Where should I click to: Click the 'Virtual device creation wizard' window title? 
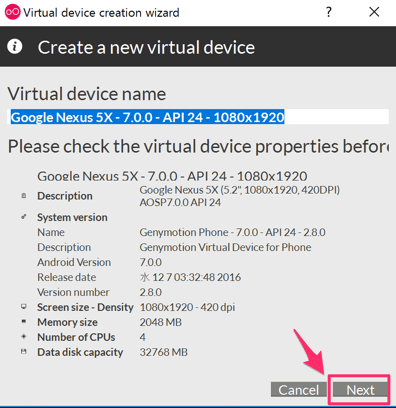(101, 13)
